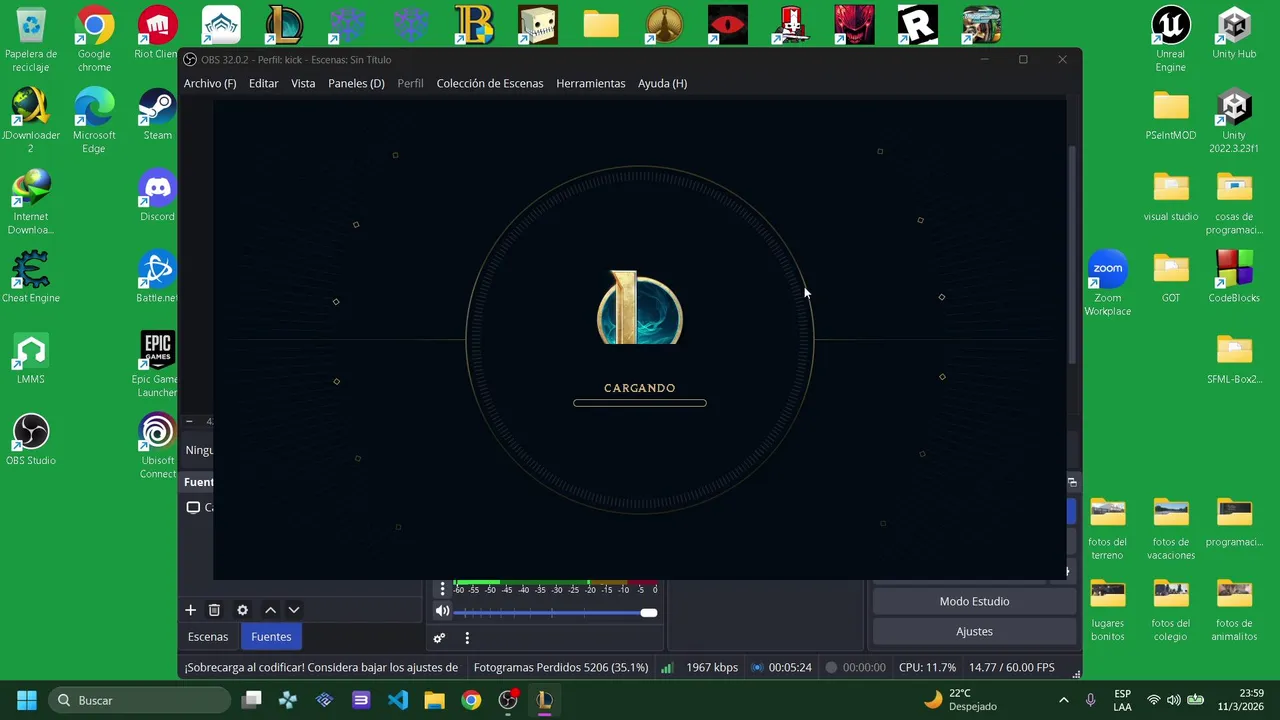Viewport: 1280px width, 720px height.
Task: Open the JDownloader 2 desktop shortcut
Action: [31, 121]
